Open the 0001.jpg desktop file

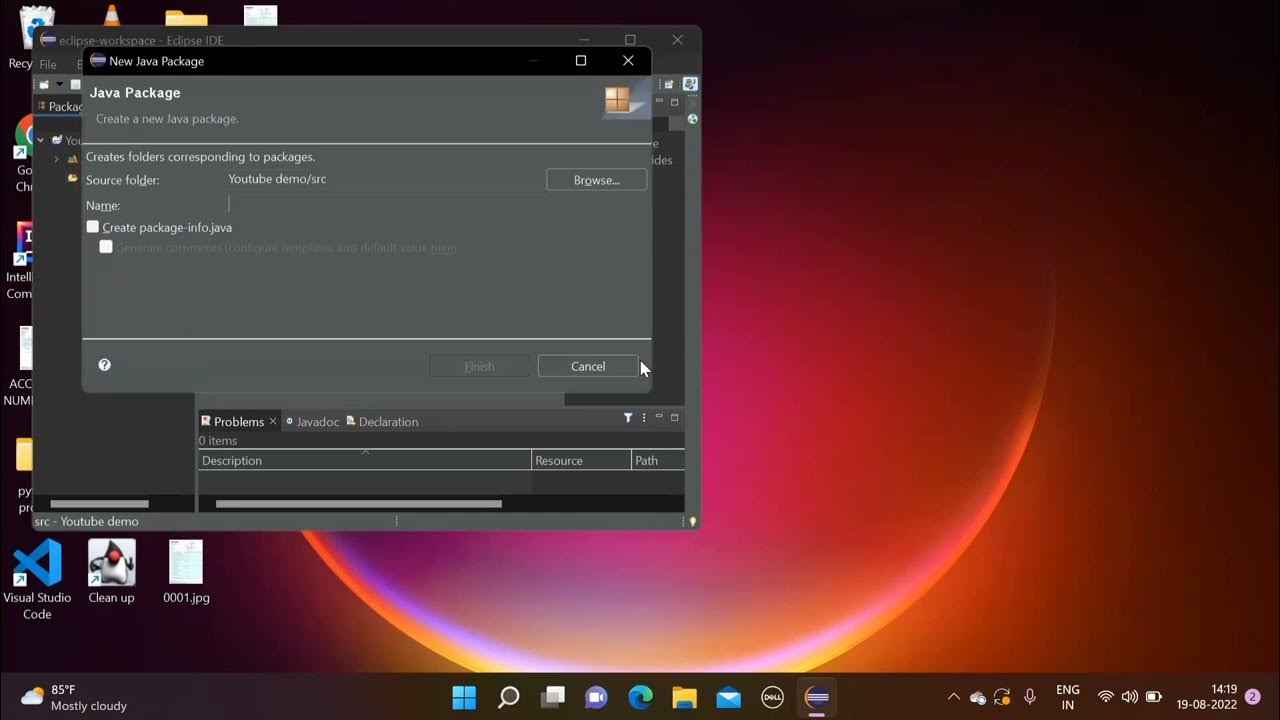pyautogui.click(x=186, y=572)
